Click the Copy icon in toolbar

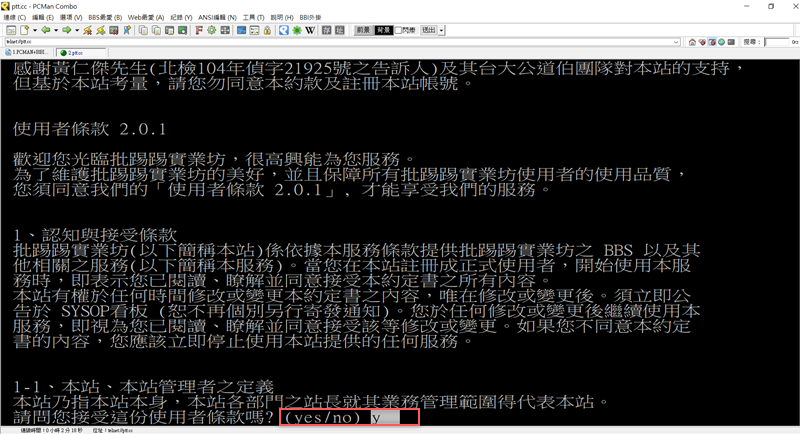pos(143,30)
